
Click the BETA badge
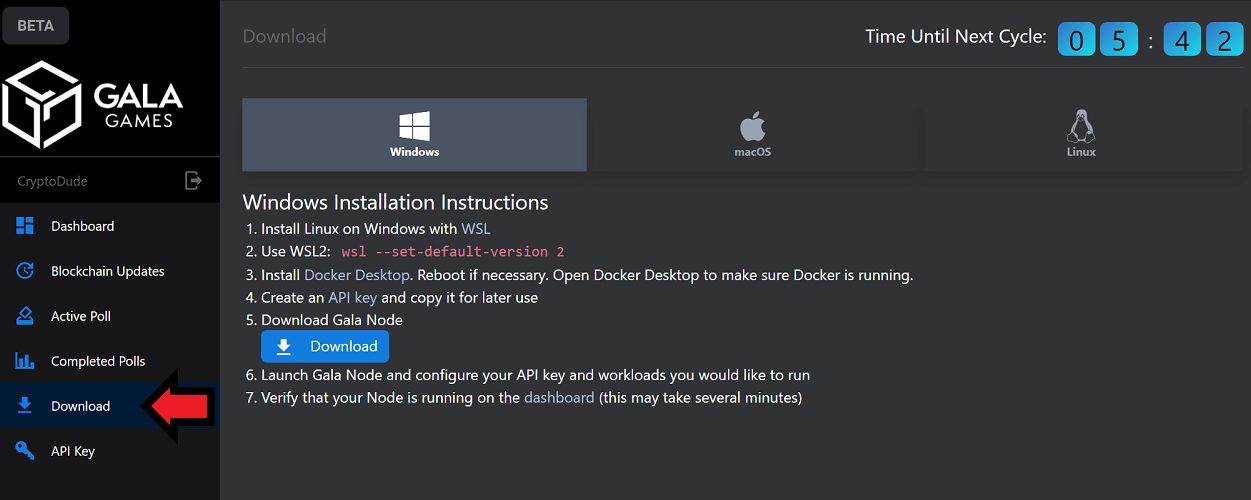tap(36, 27)
